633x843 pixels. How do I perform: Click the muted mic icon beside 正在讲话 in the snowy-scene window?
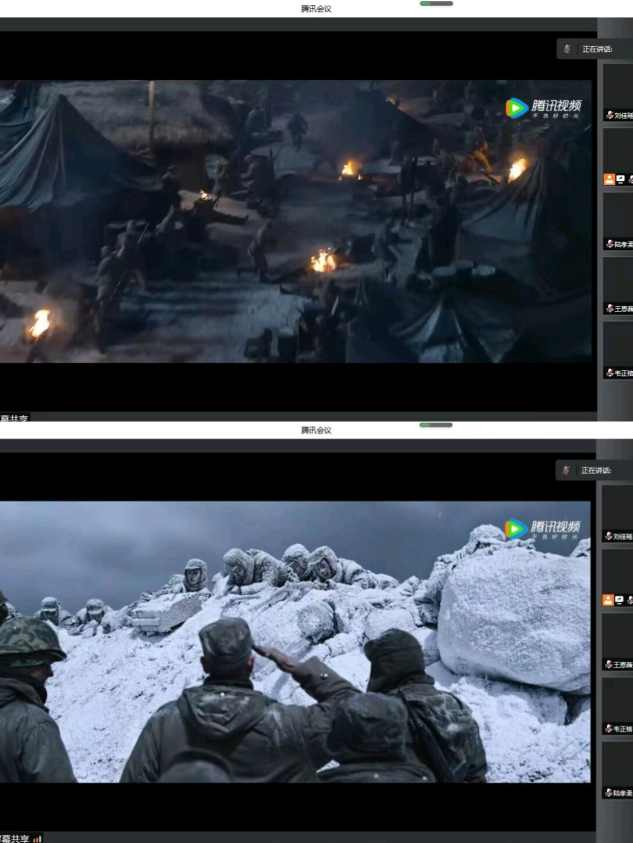(568, 470)
